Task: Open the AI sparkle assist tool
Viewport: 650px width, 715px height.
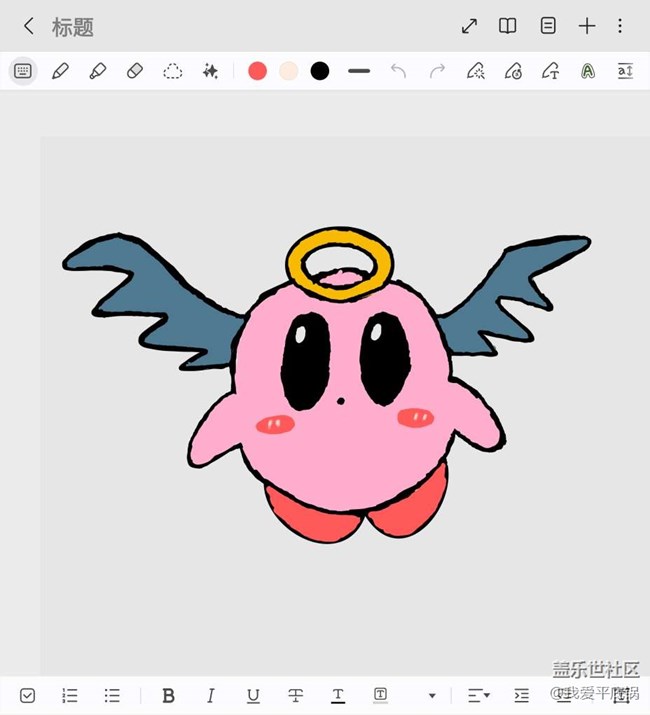Action: point(210,71)
